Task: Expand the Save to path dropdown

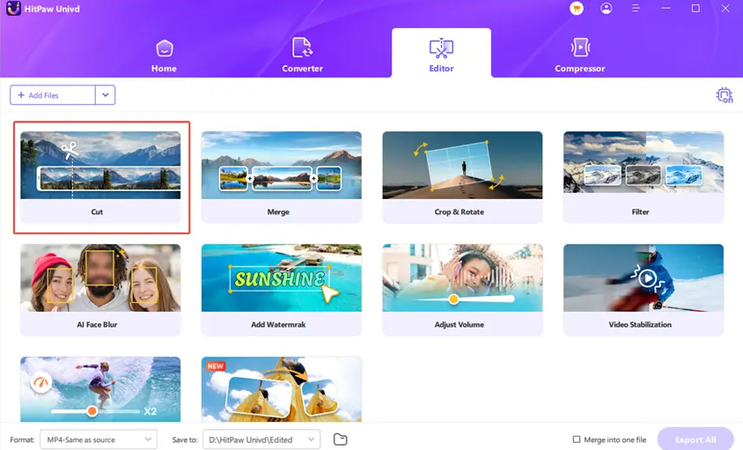Action: point(312,439)
